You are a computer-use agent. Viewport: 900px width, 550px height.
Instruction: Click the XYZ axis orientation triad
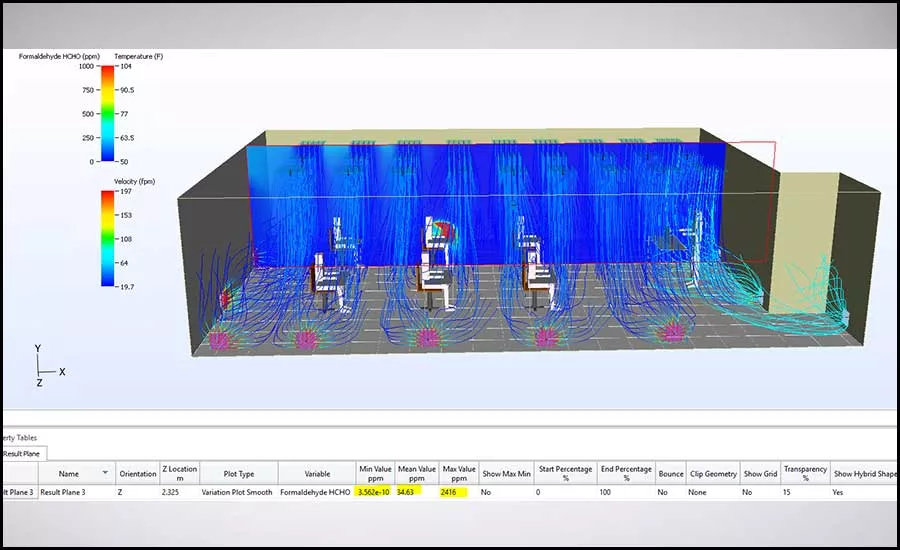coord(49,366)
